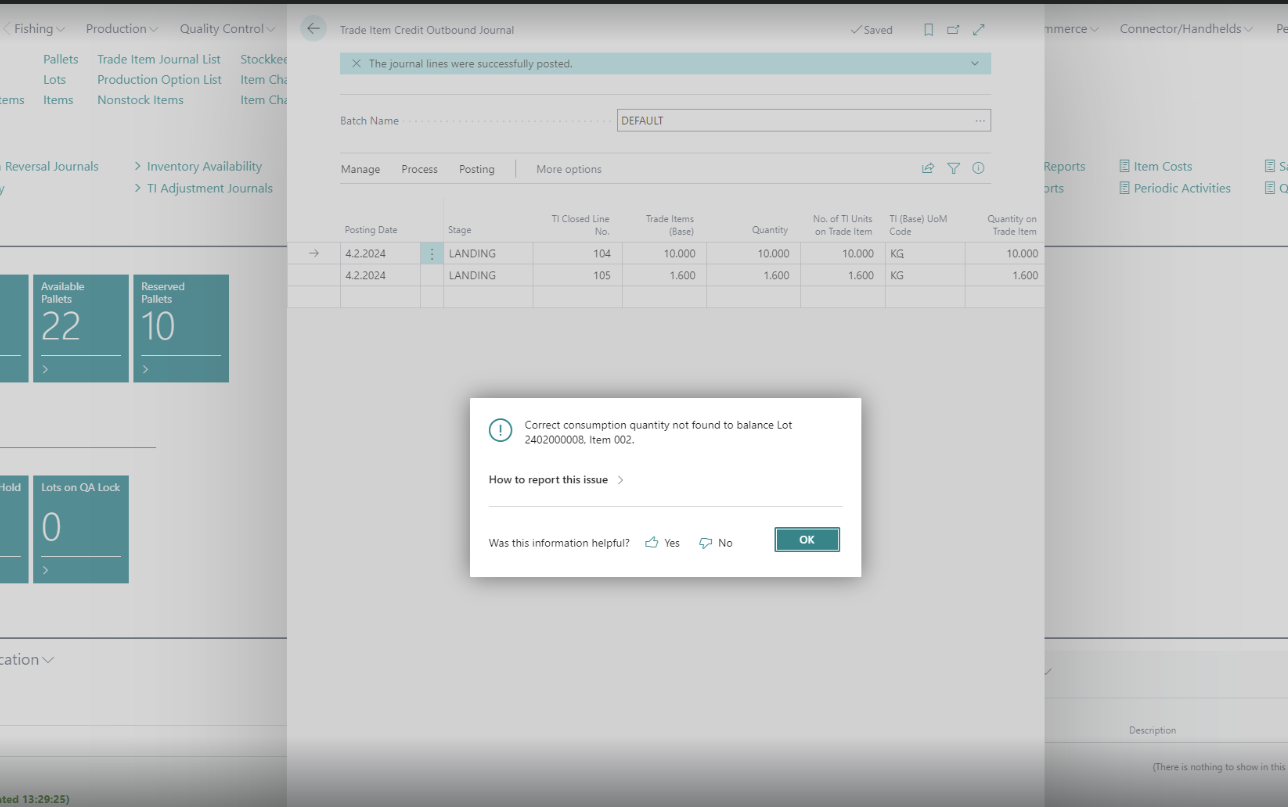Open Batch Name lookup ellipsis
Image resolution: width=1288 pixels, height=807 pixels.
980,121
